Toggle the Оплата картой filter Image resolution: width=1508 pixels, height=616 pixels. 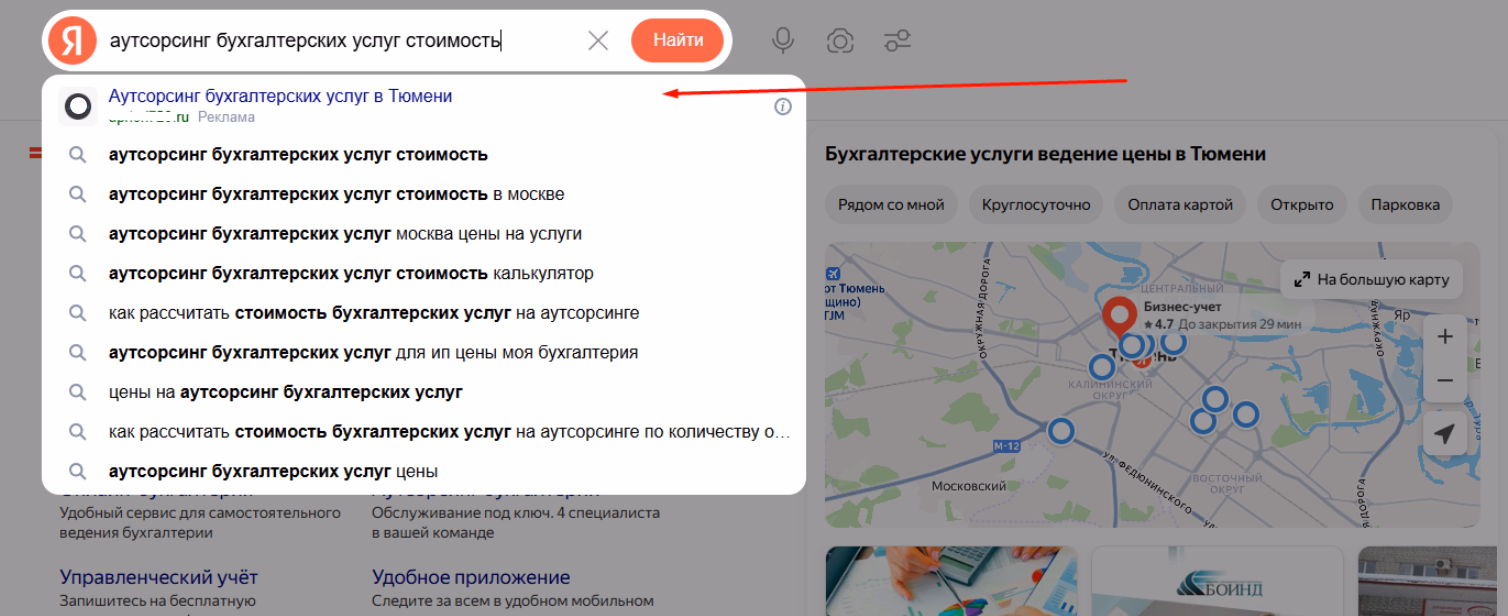click(x=1180, y=205)
